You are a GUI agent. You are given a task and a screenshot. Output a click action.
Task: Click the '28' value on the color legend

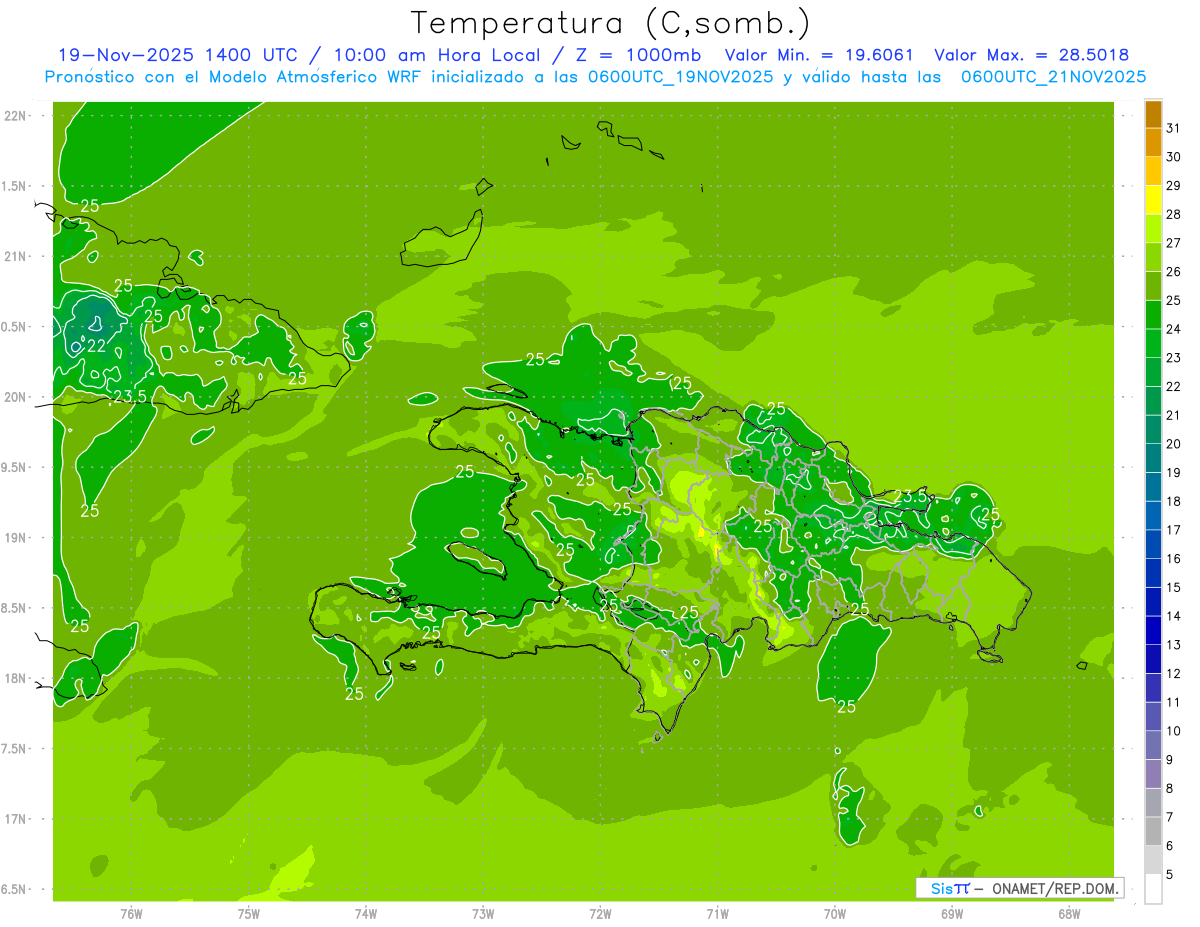1173,214
